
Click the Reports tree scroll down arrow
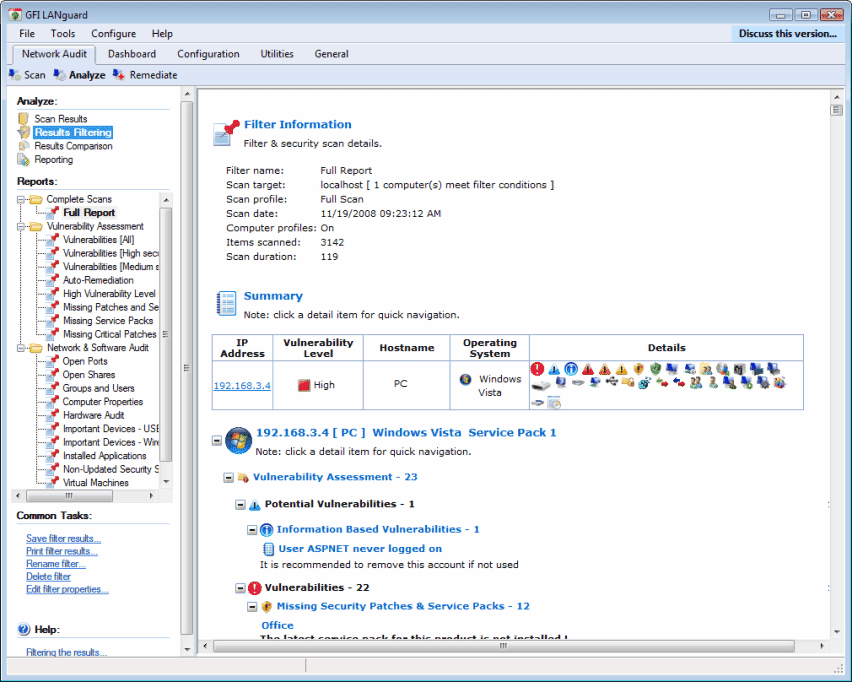pyautogui.click(x=166, y=483)
